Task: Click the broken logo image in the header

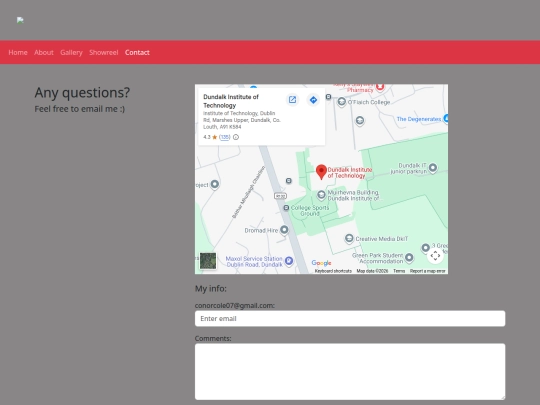Action: coord(20,20)
